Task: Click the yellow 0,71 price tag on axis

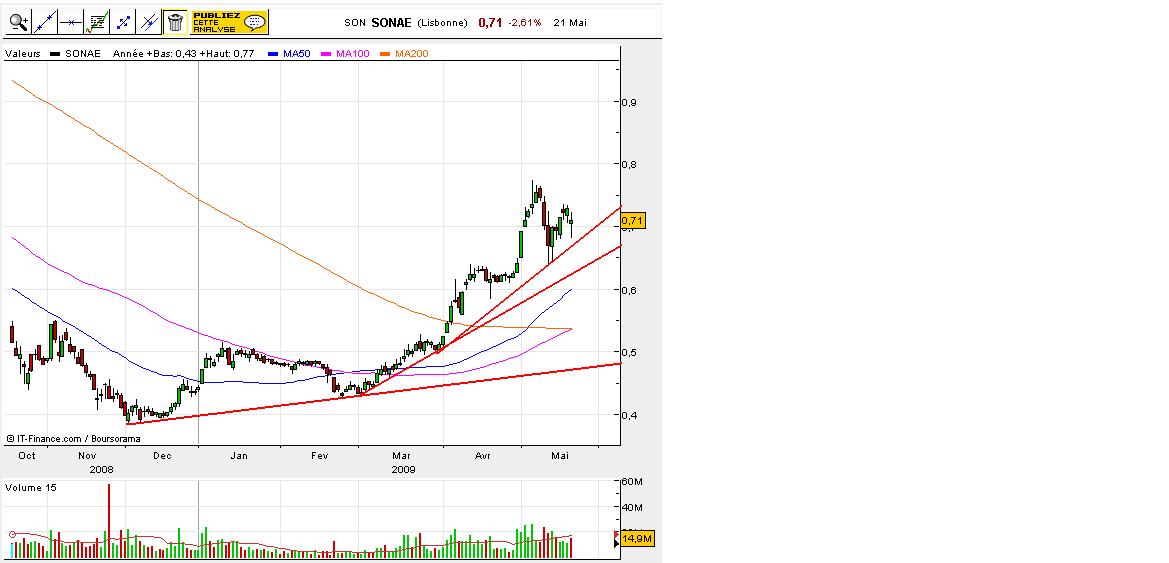Action: pos(632,220)
